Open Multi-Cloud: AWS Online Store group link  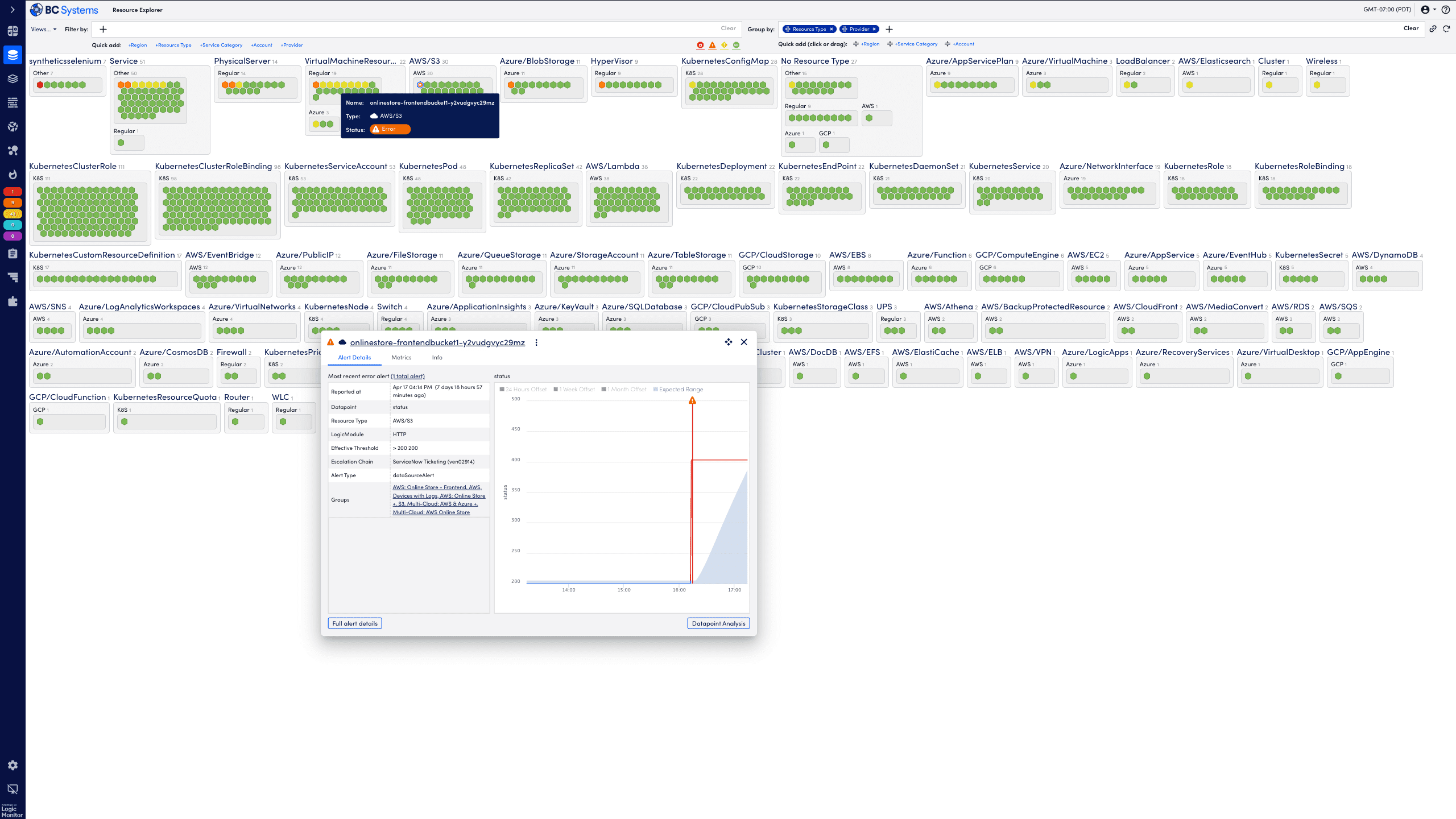pyautogui.click(x=431, y=512)
